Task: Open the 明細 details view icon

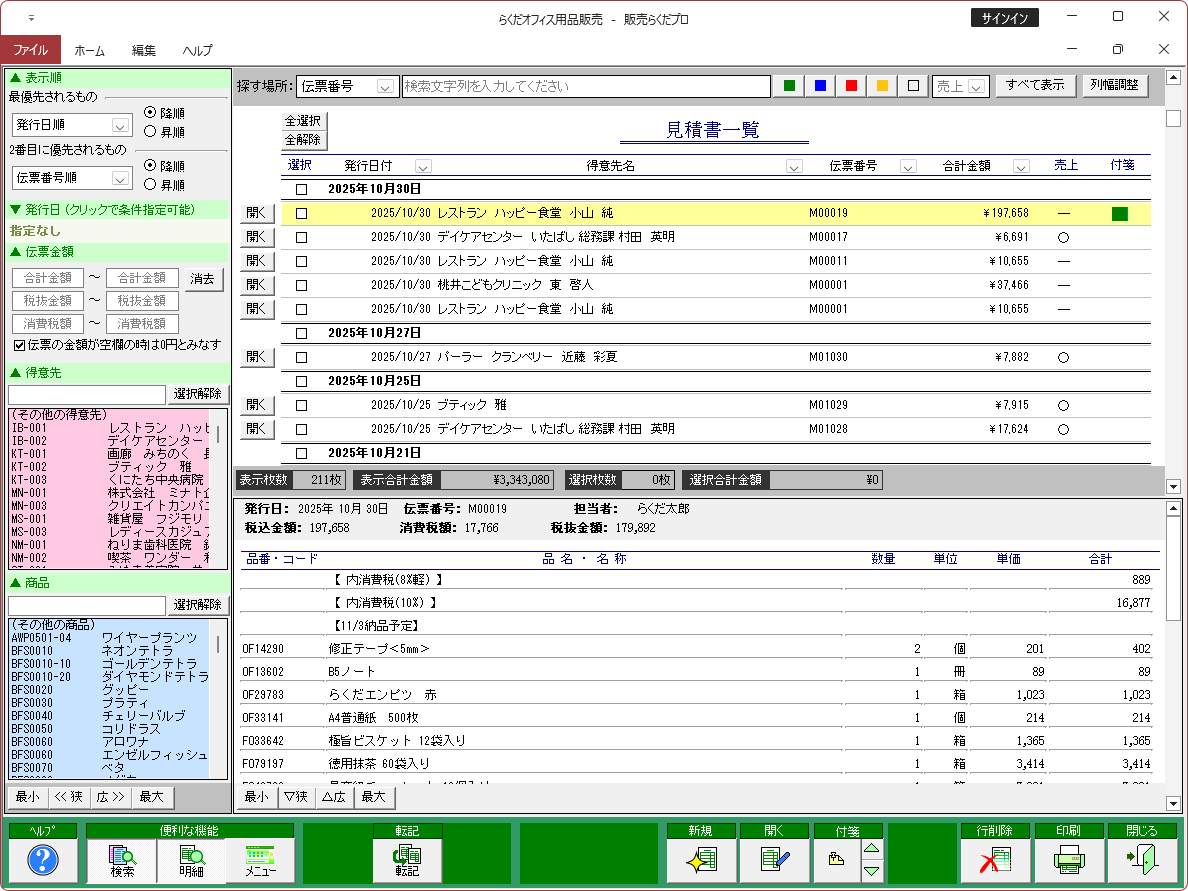Action: pyautogui.click(x=191, y=860)
